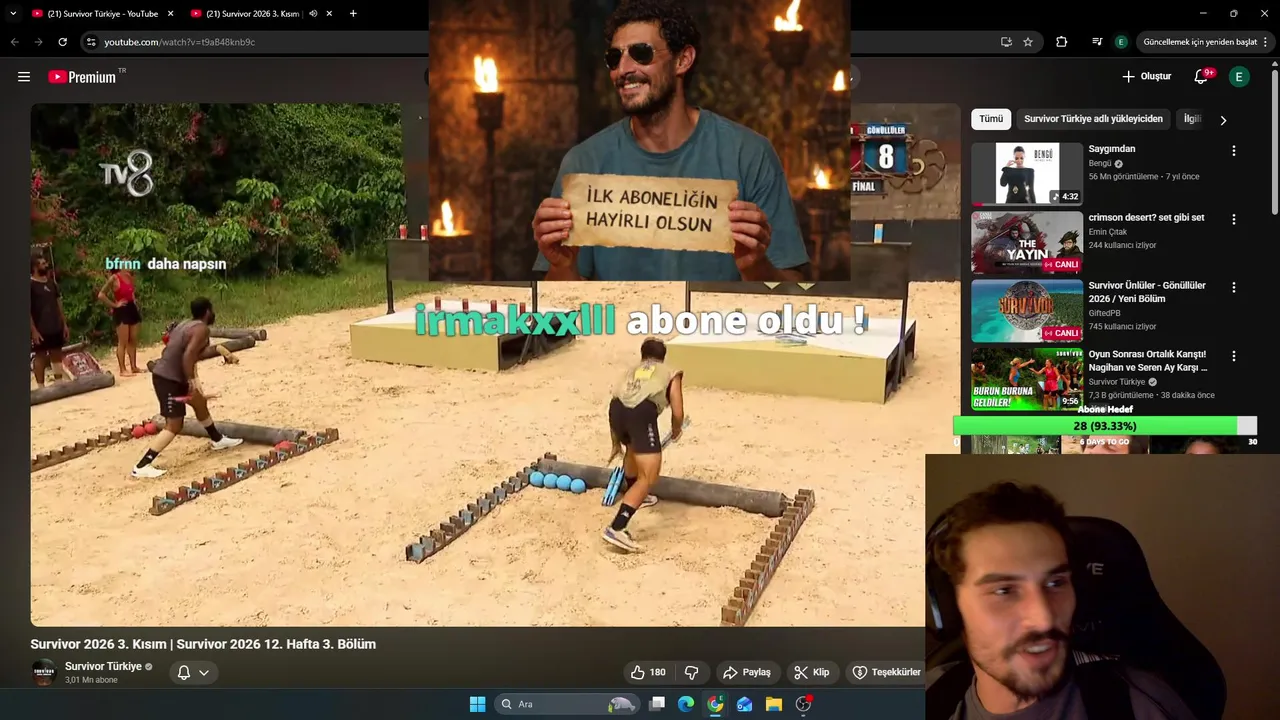The width and height of the screenshot is (1280, 720).
Task: Show more filter chips with the right arrow
Action: [x=1223, y=120]
